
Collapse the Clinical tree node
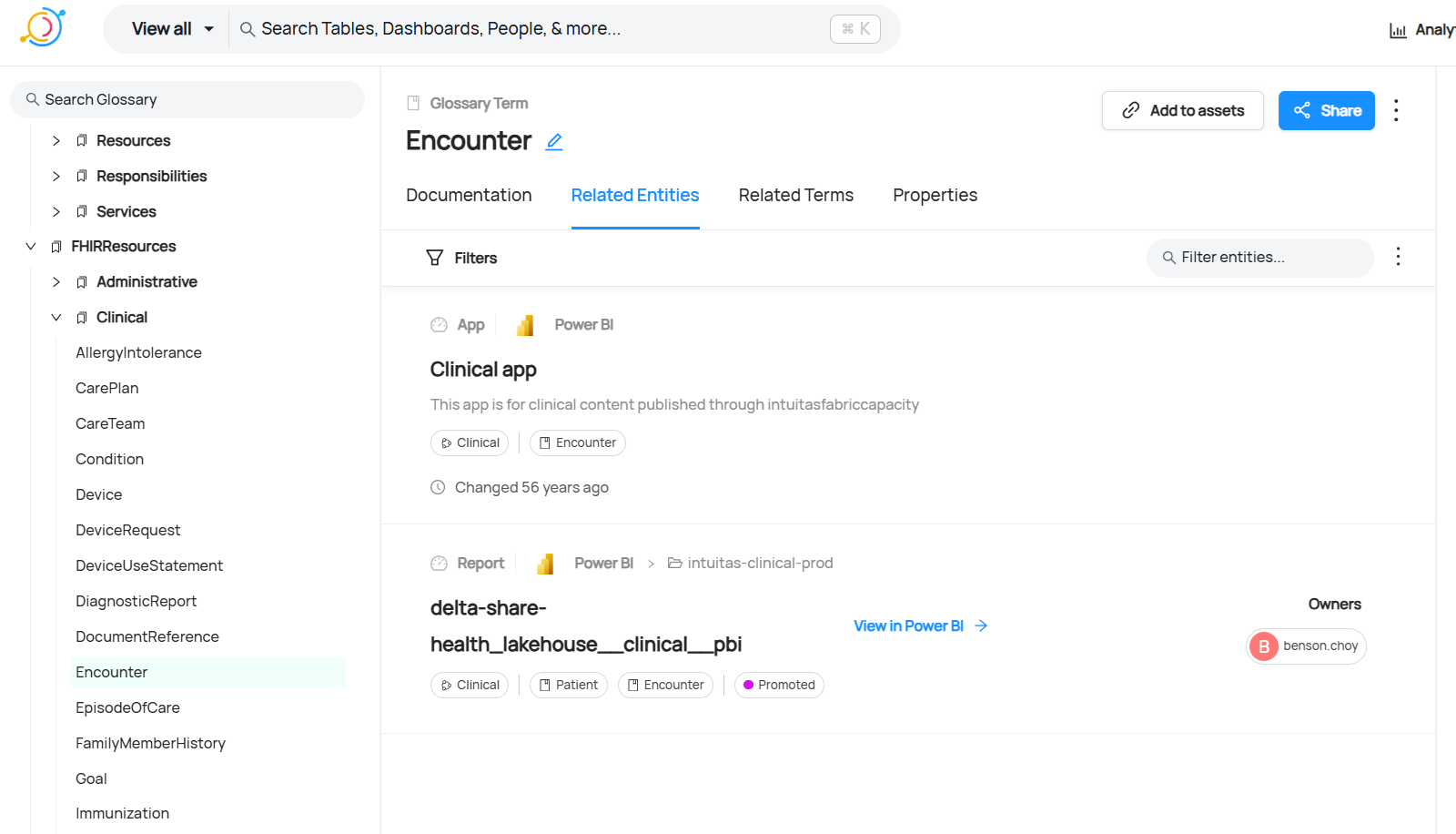click(x=56, y=318)
